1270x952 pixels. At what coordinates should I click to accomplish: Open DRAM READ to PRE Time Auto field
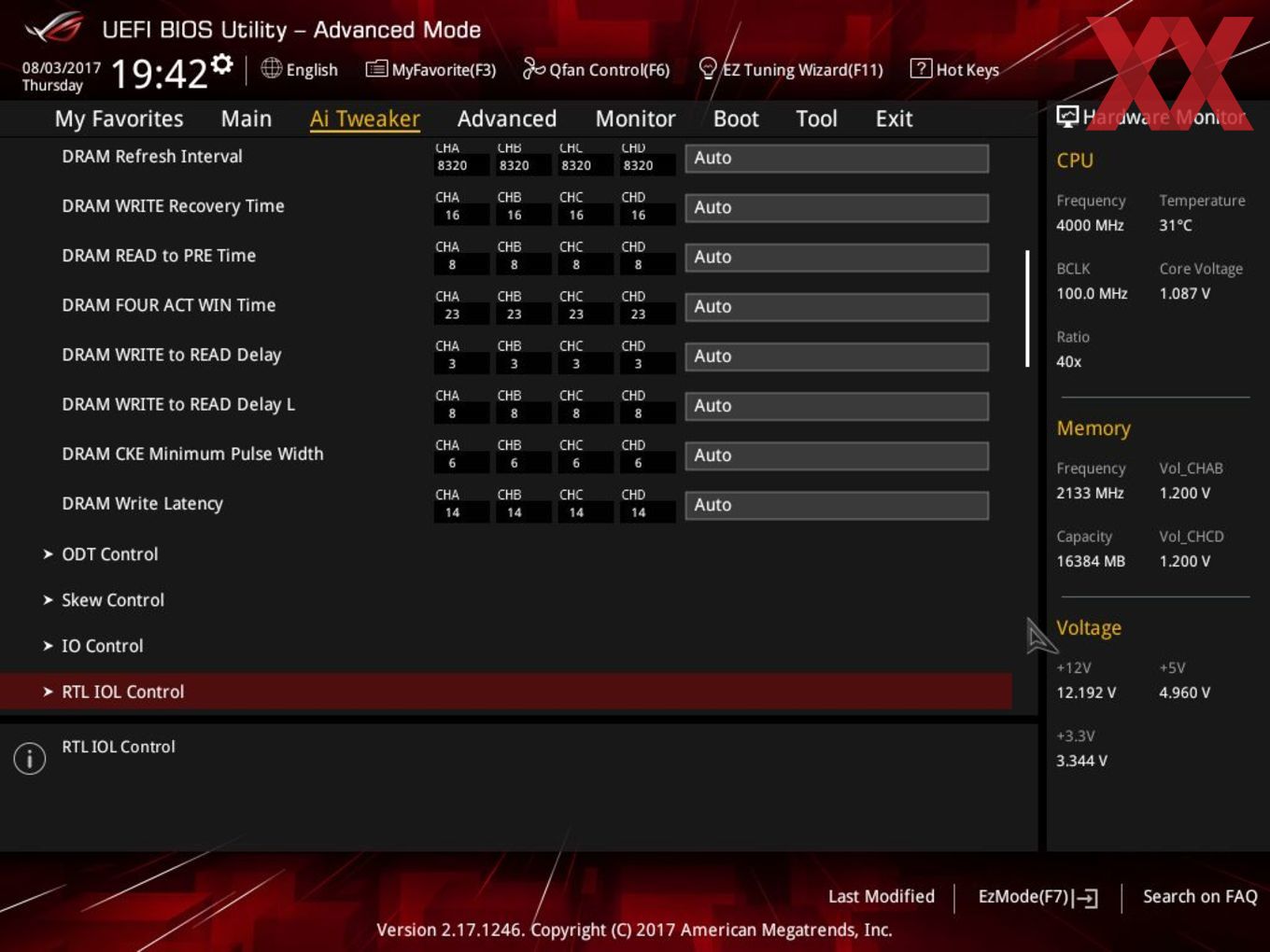click(x=837, y=257)
